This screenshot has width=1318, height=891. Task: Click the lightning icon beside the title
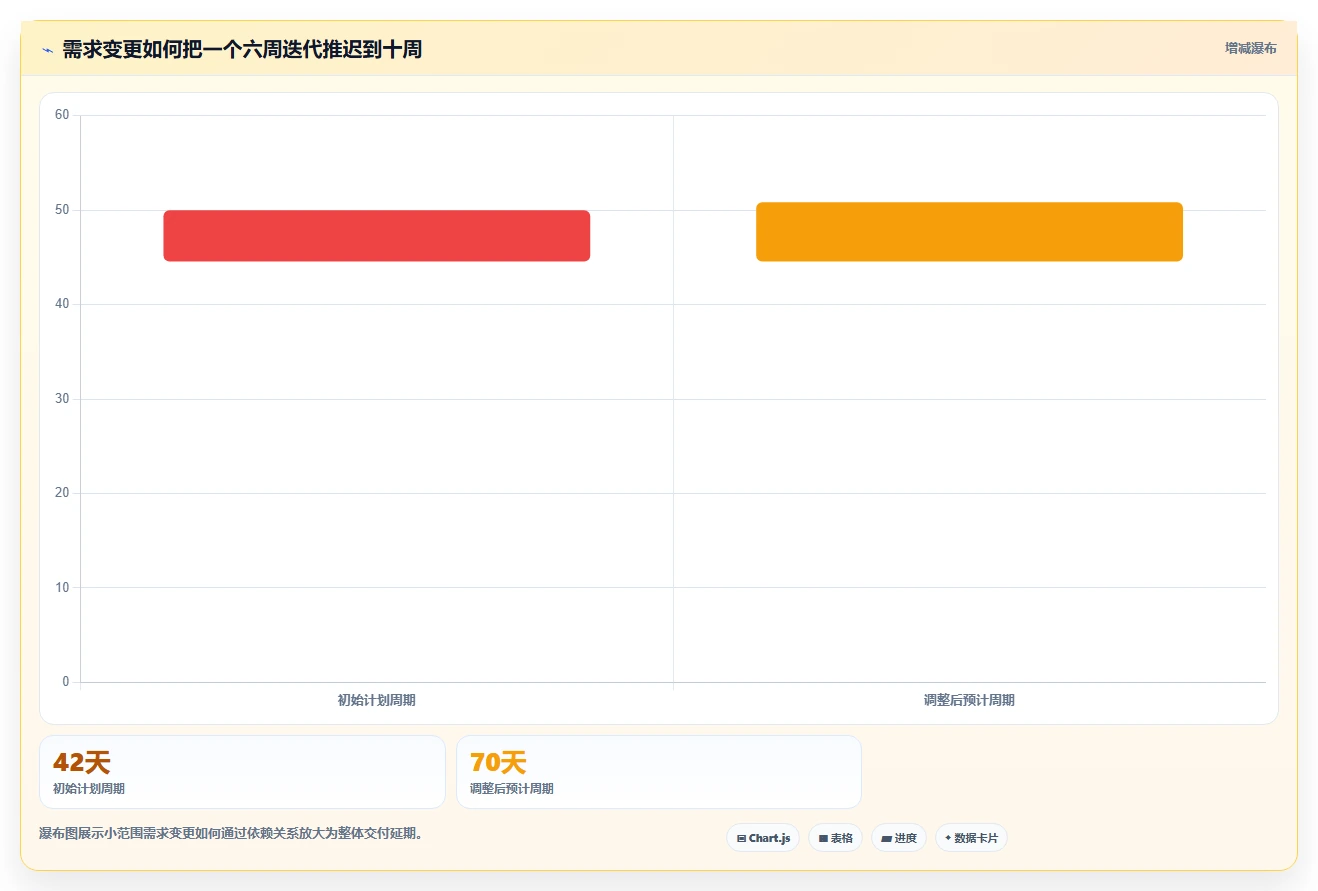coord(47,50)
